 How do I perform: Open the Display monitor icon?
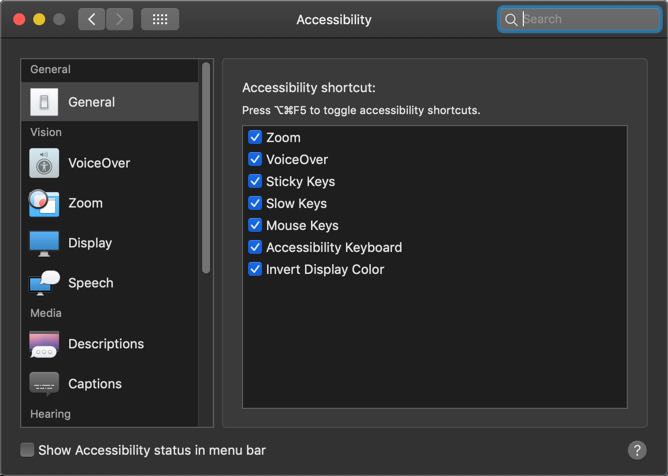(44, 243)
